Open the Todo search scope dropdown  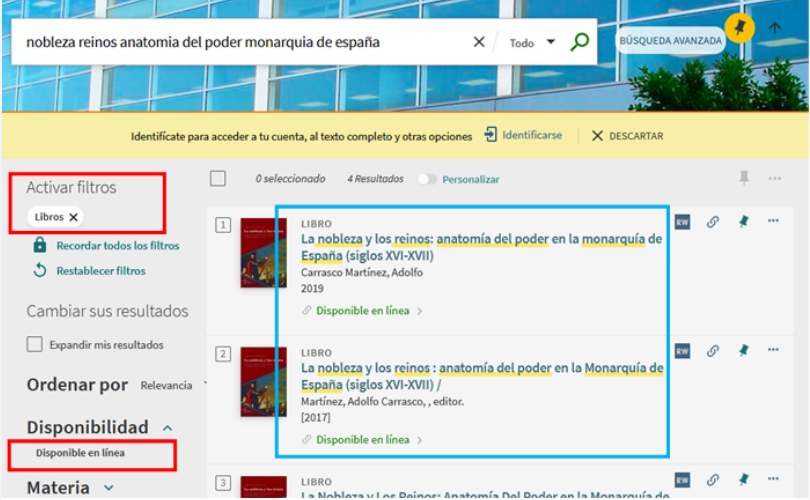tap(532, 43)
